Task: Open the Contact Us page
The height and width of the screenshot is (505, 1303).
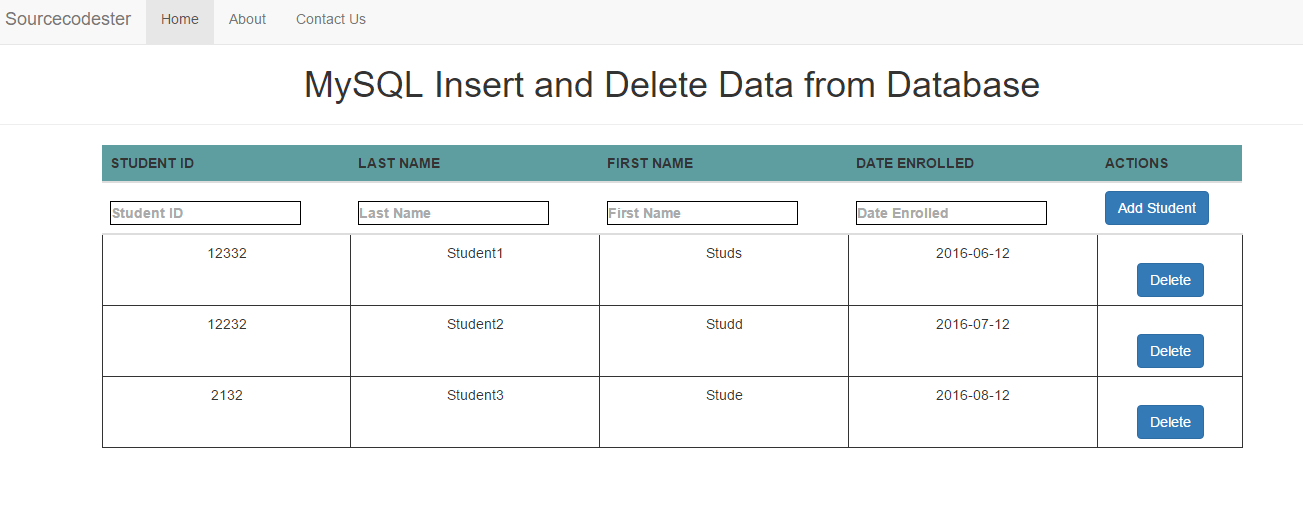Action: pos(331,20)
